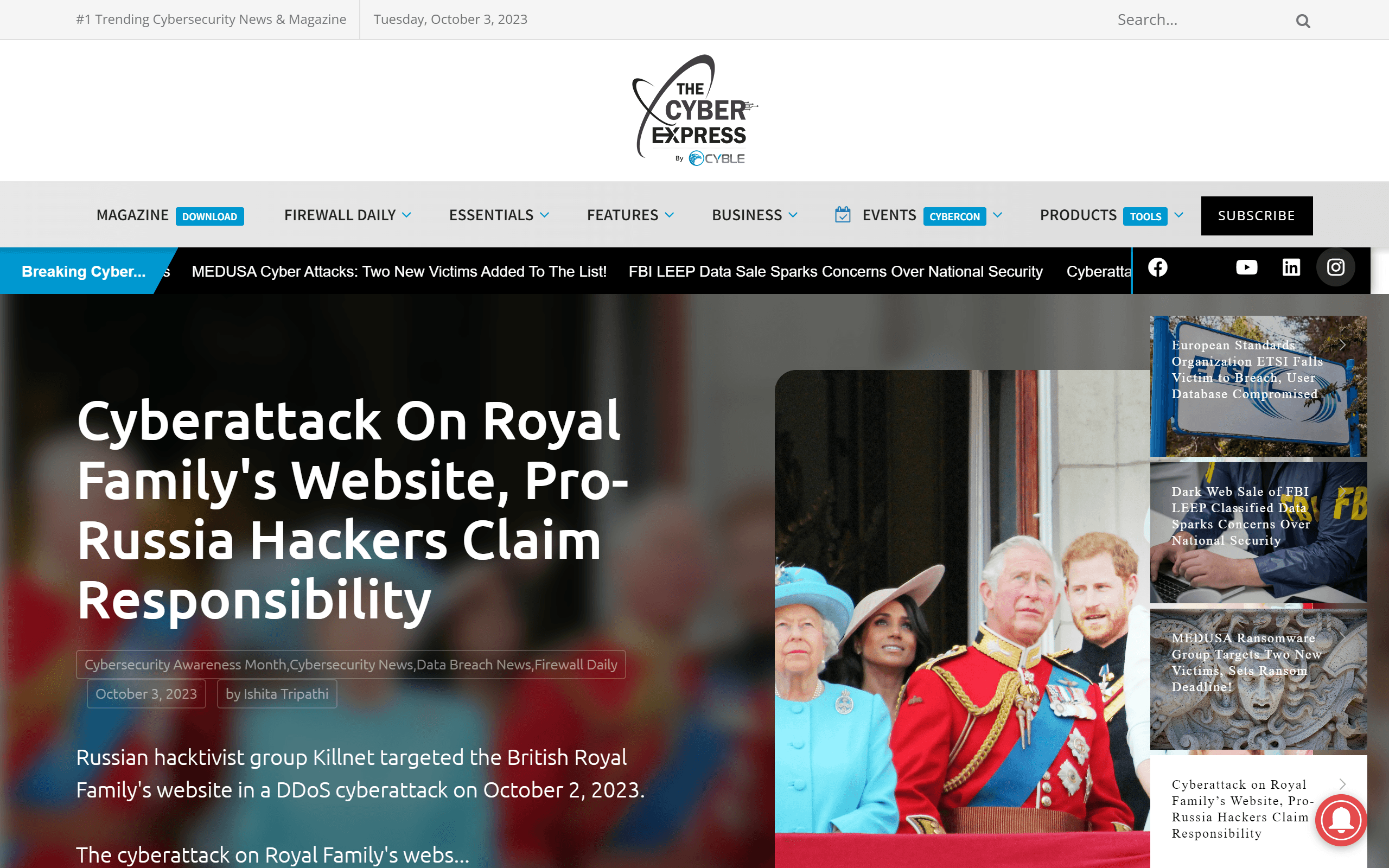Expand the Essentials menu chevron

pyautogui.click(x=544, y=215)
